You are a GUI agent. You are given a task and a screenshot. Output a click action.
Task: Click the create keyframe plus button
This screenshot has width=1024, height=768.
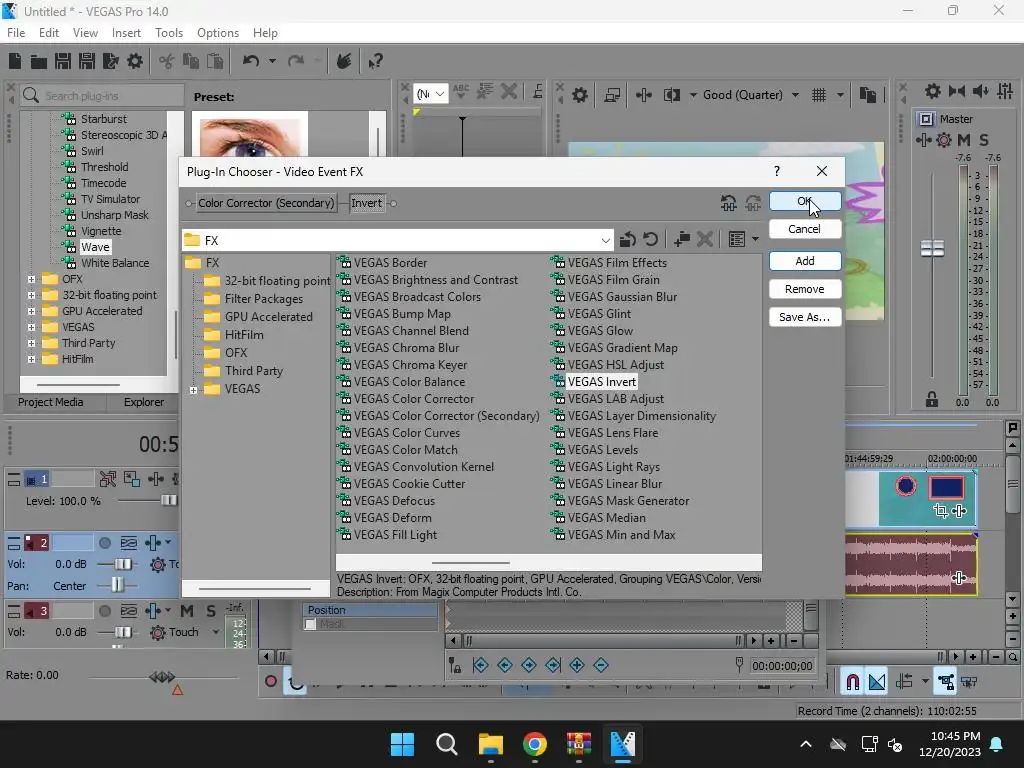pos(577,665)
